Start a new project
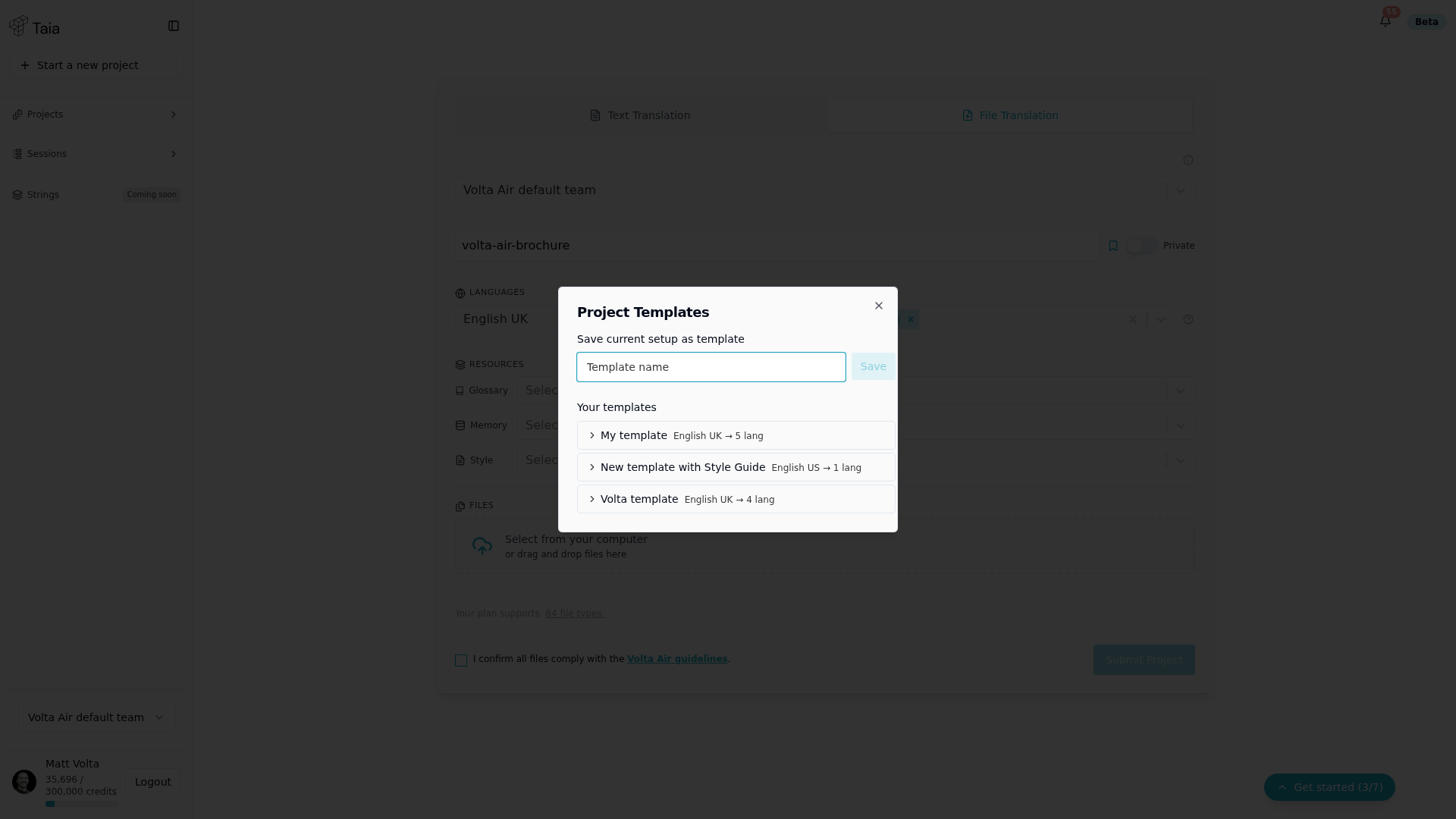The image size is (1456, 819). coord(96,65)
